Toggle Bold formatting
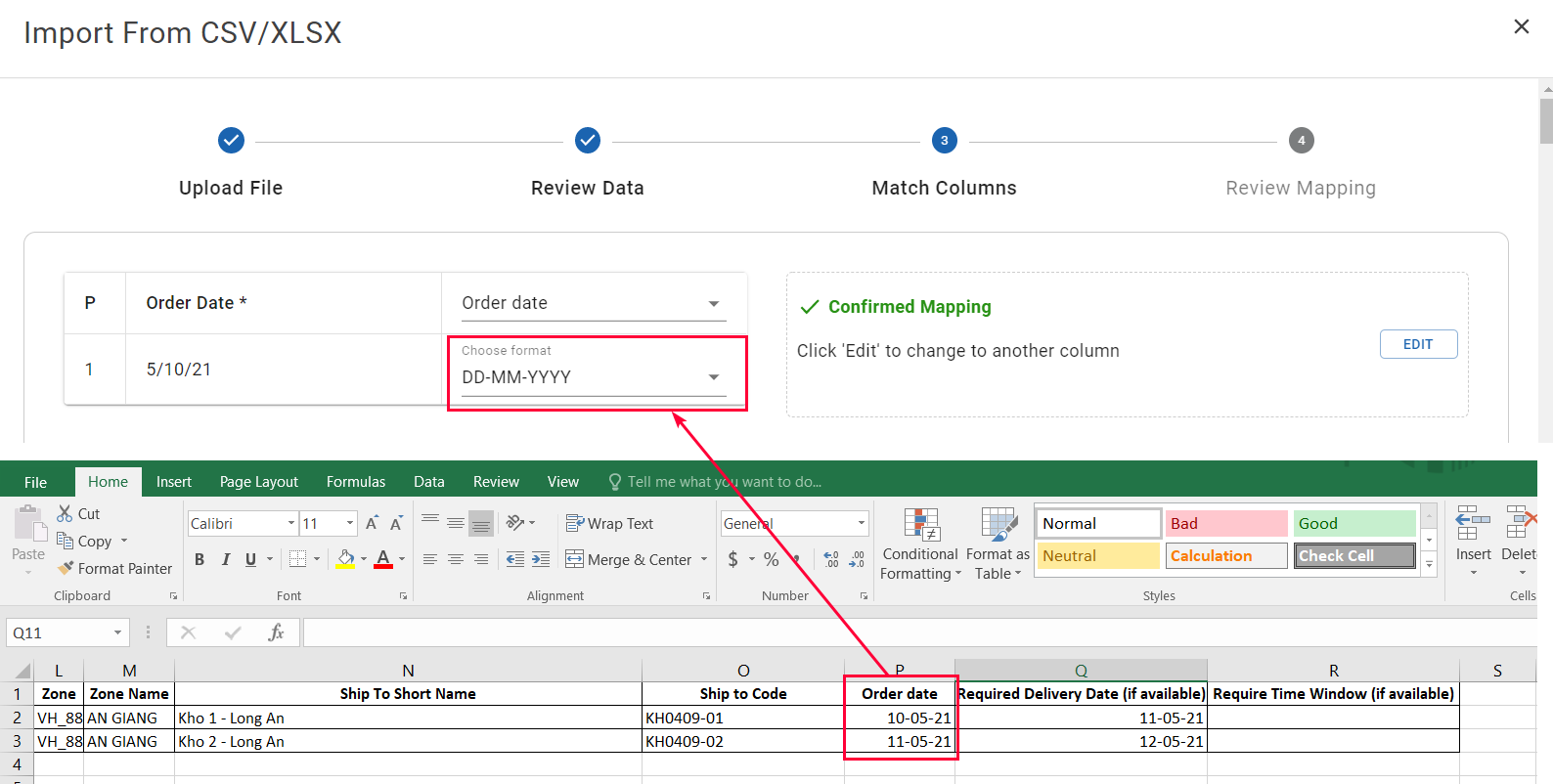 pos(200,559)
